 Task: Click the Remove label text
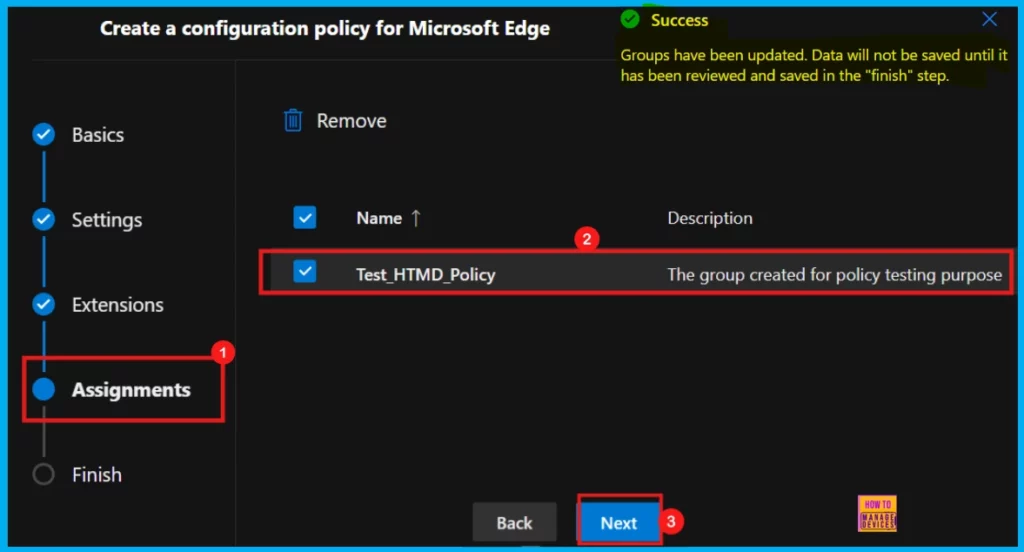click(351, 121)
